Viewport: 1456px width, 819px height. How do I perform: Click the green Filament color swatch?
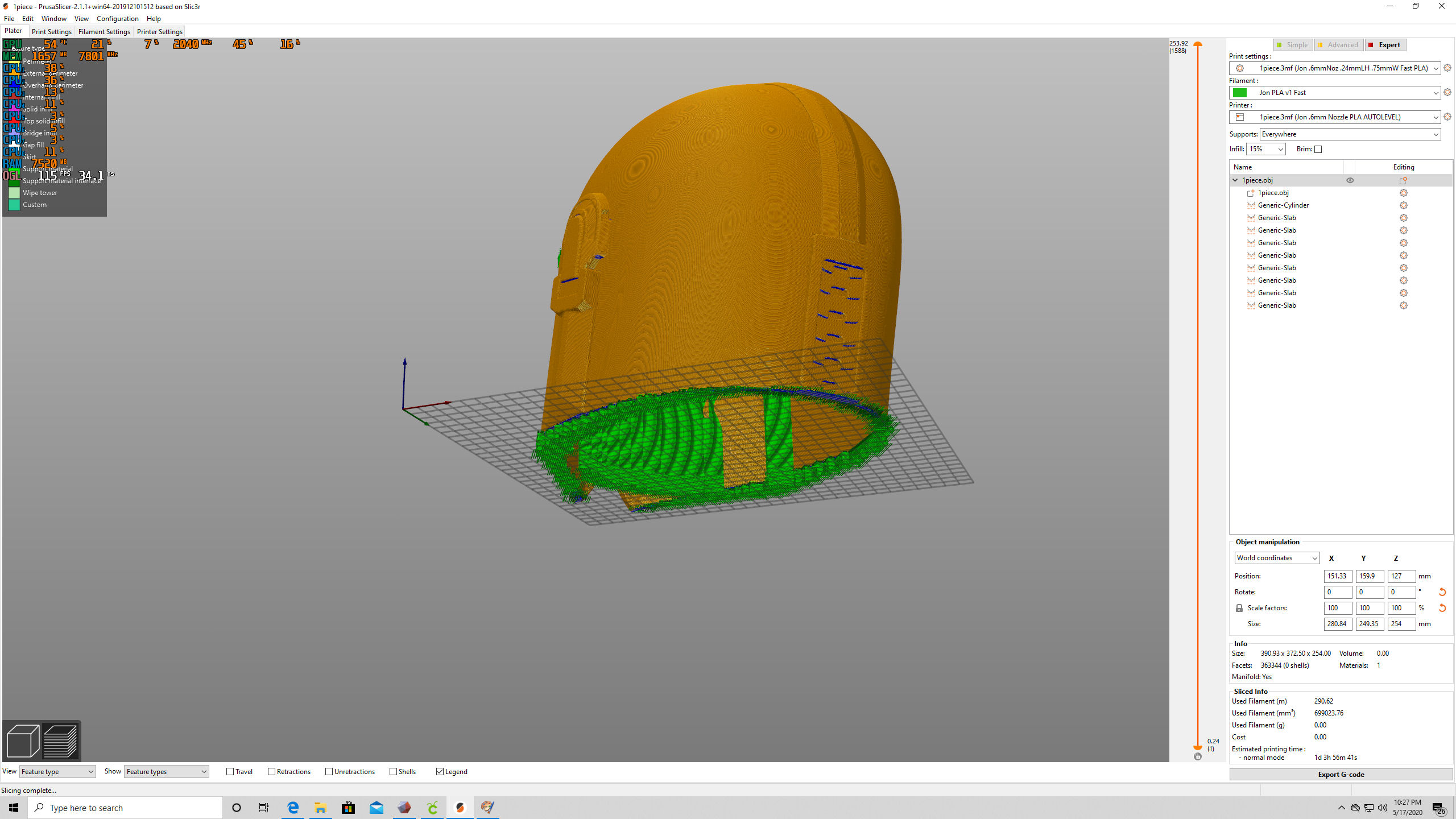(x=1240, y=93)
